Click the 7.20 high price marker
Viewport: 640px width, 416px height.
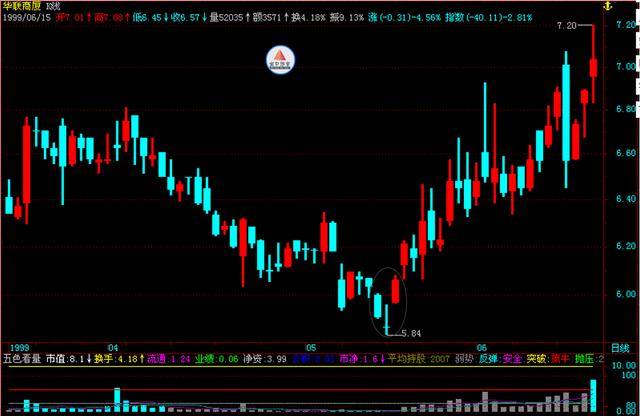pyautogui.click(x=567, y=26)
